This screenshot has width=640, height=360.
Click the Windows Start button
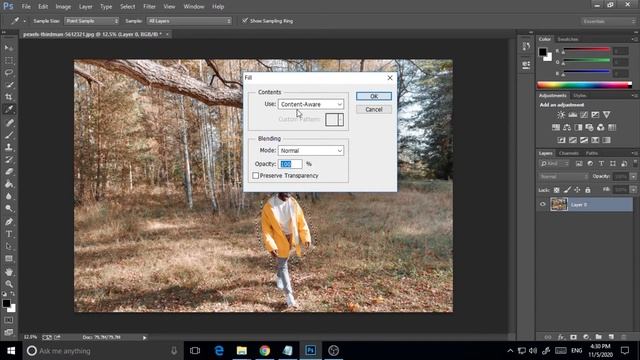pos(11,351)
